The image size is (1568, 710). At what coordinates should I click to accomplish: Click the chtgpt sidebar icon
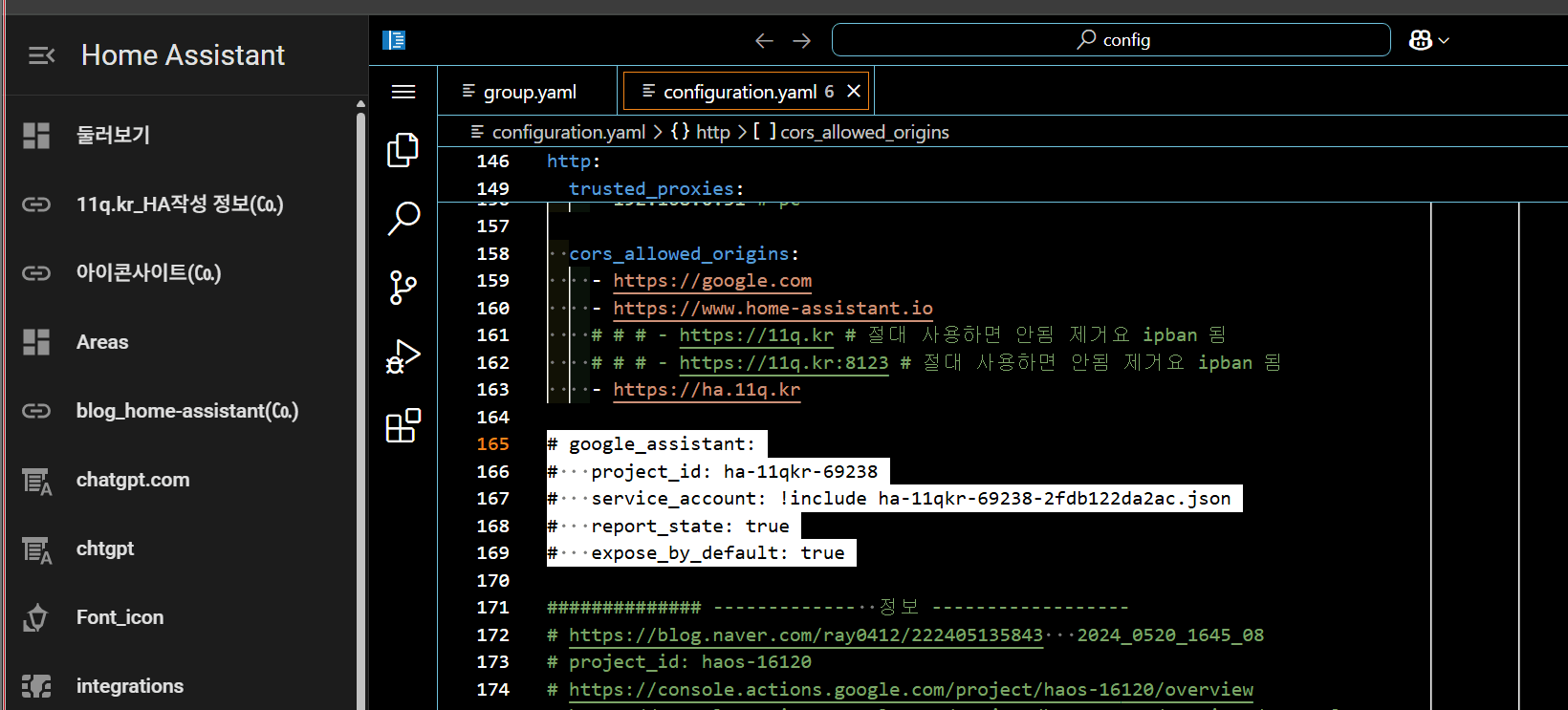[36, 549]
